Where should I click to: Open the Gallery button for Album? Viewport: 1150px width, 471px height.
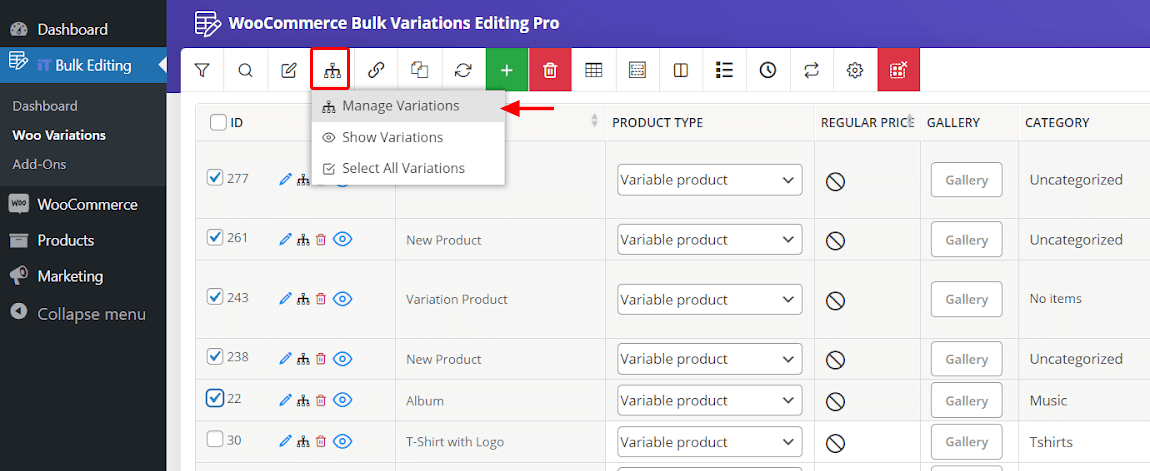coord(967,401)
